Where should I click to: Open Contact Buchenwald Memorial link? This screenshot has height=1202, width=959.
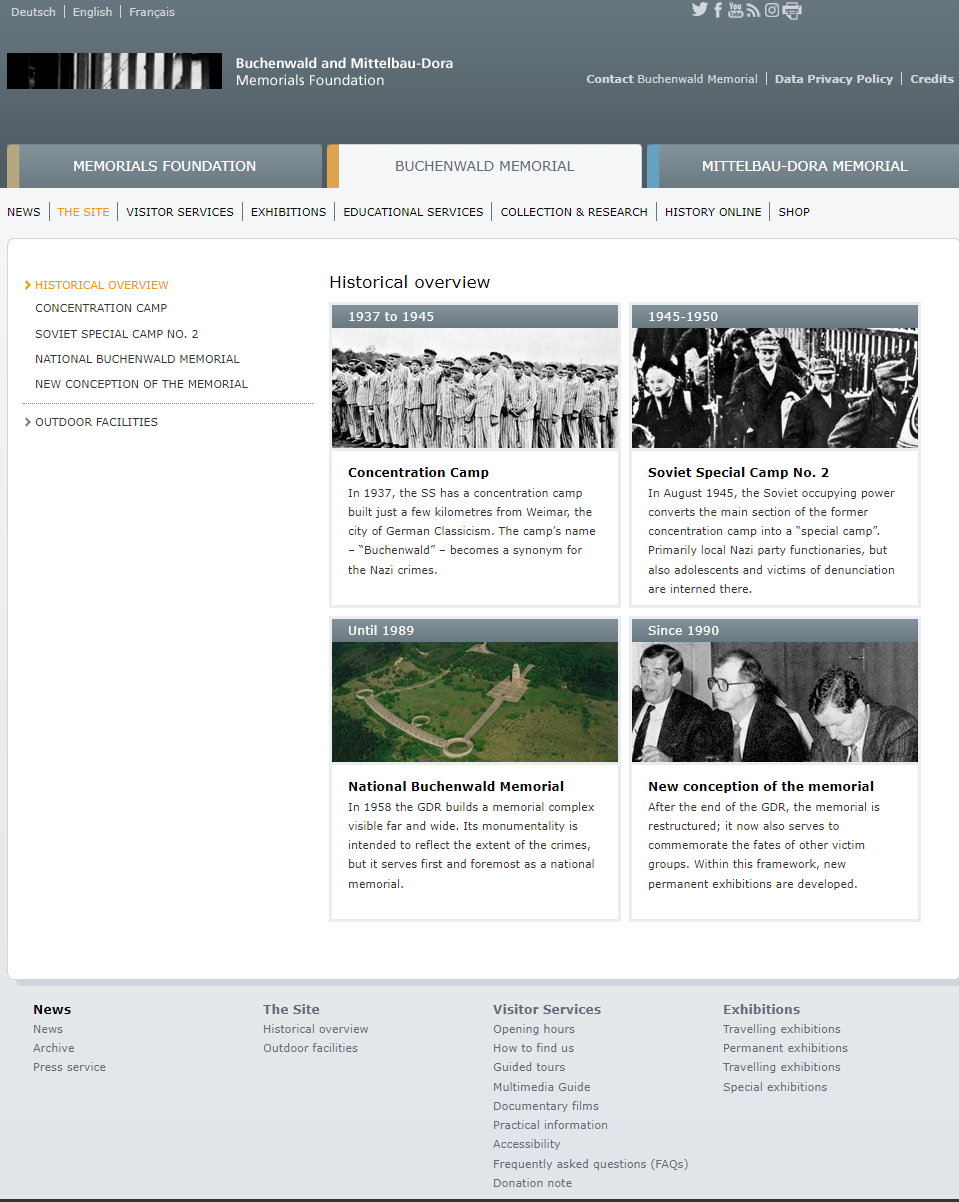tap(672, 79)
